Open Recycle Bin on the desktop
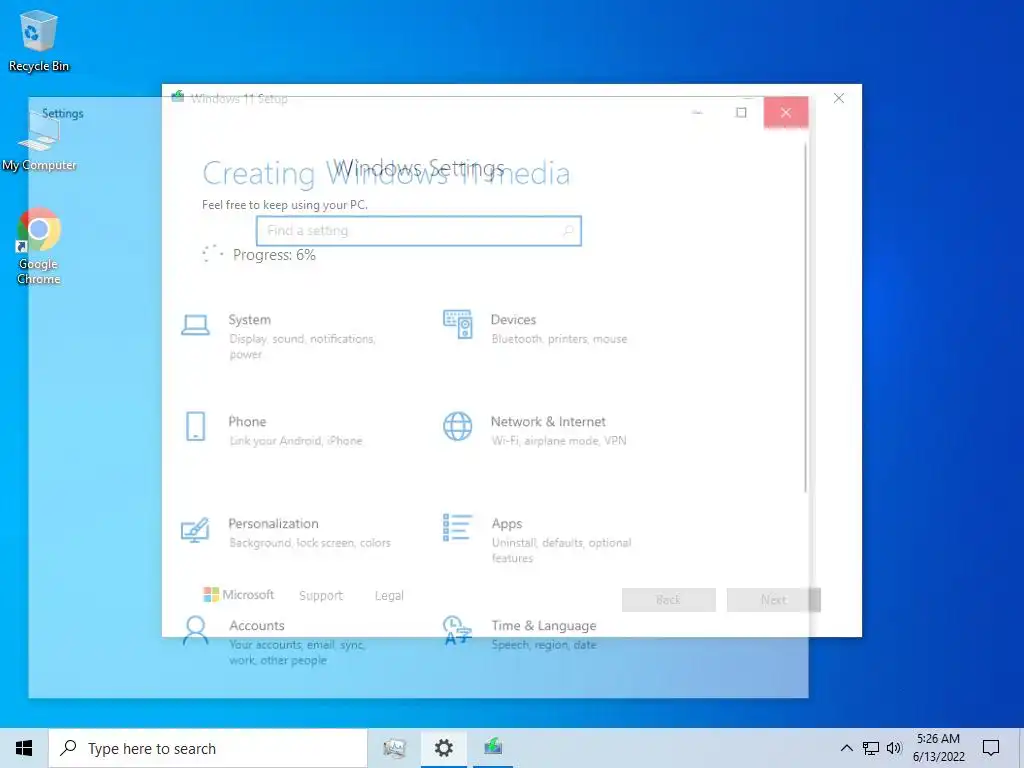The image size is (1024, 768). (x=39, y=41)
